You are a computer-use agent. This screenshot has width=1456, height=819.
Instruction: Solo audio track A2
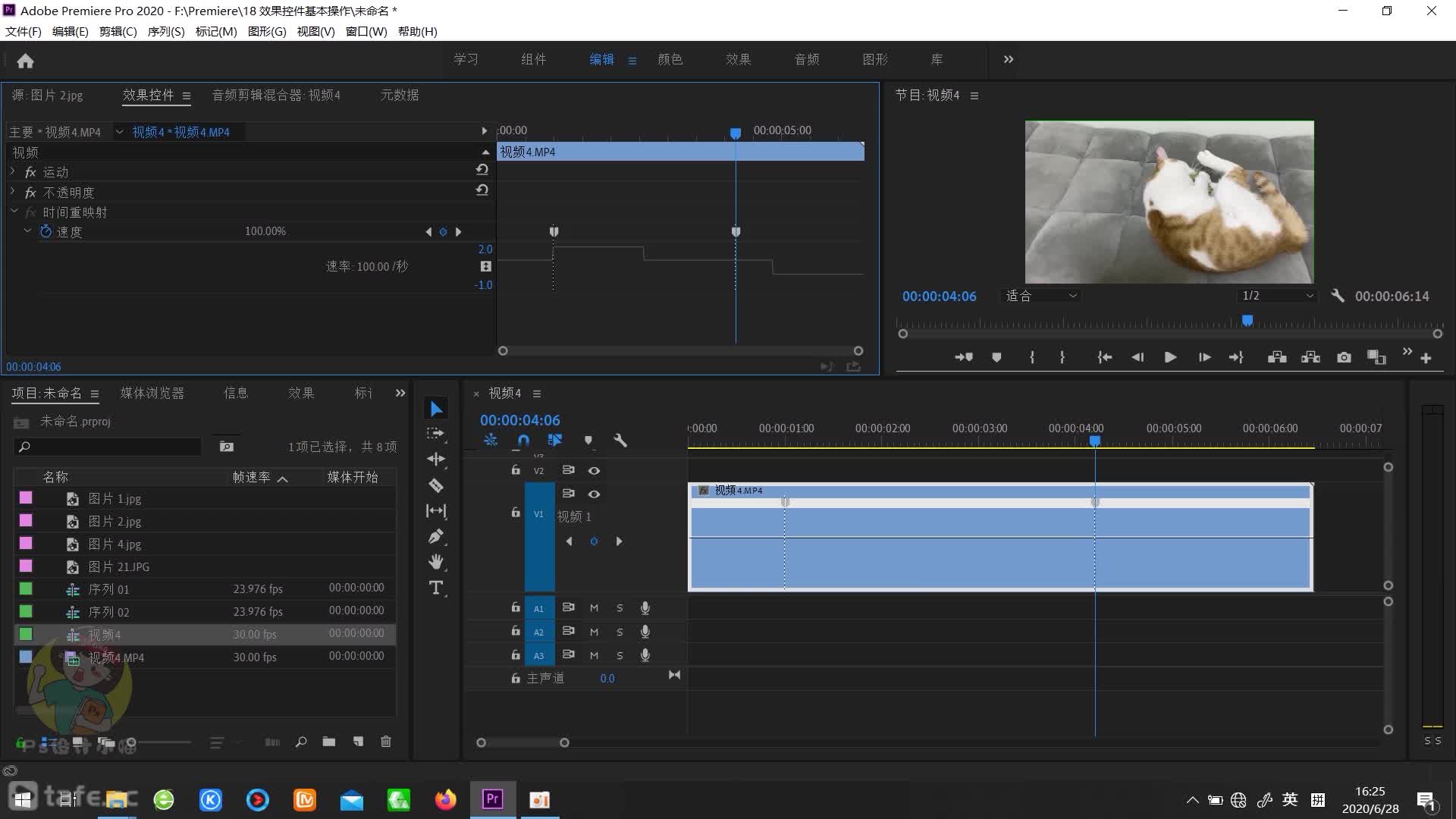tap(620, 632)
